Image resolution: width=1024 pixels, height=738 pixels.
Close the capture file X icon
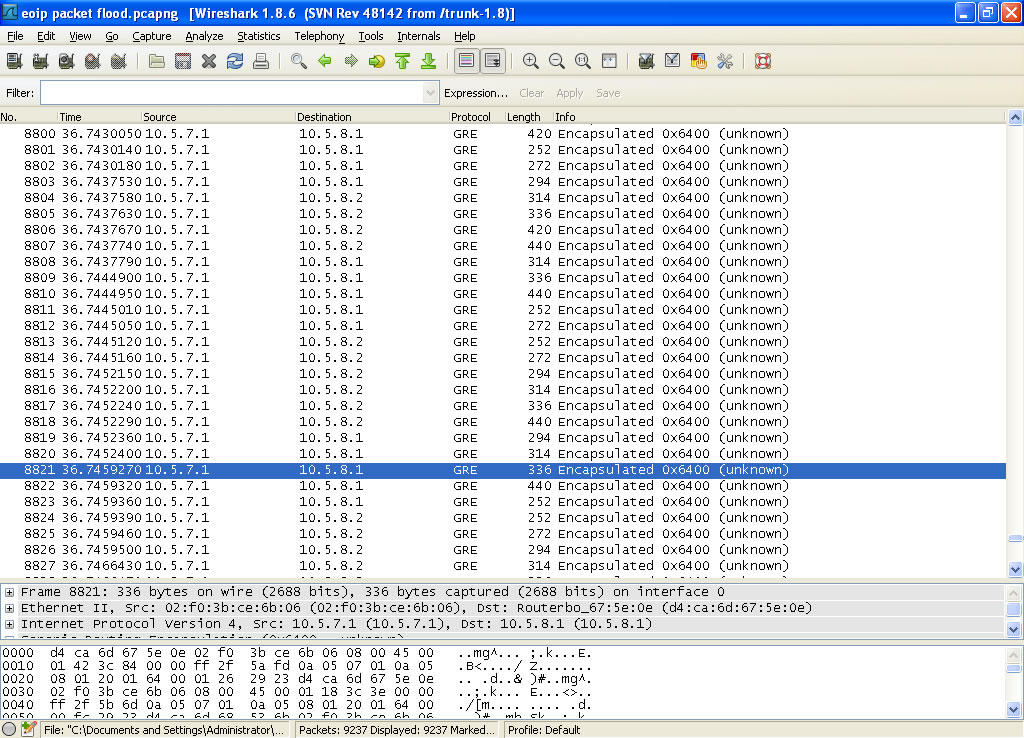[x=209, y=61]
